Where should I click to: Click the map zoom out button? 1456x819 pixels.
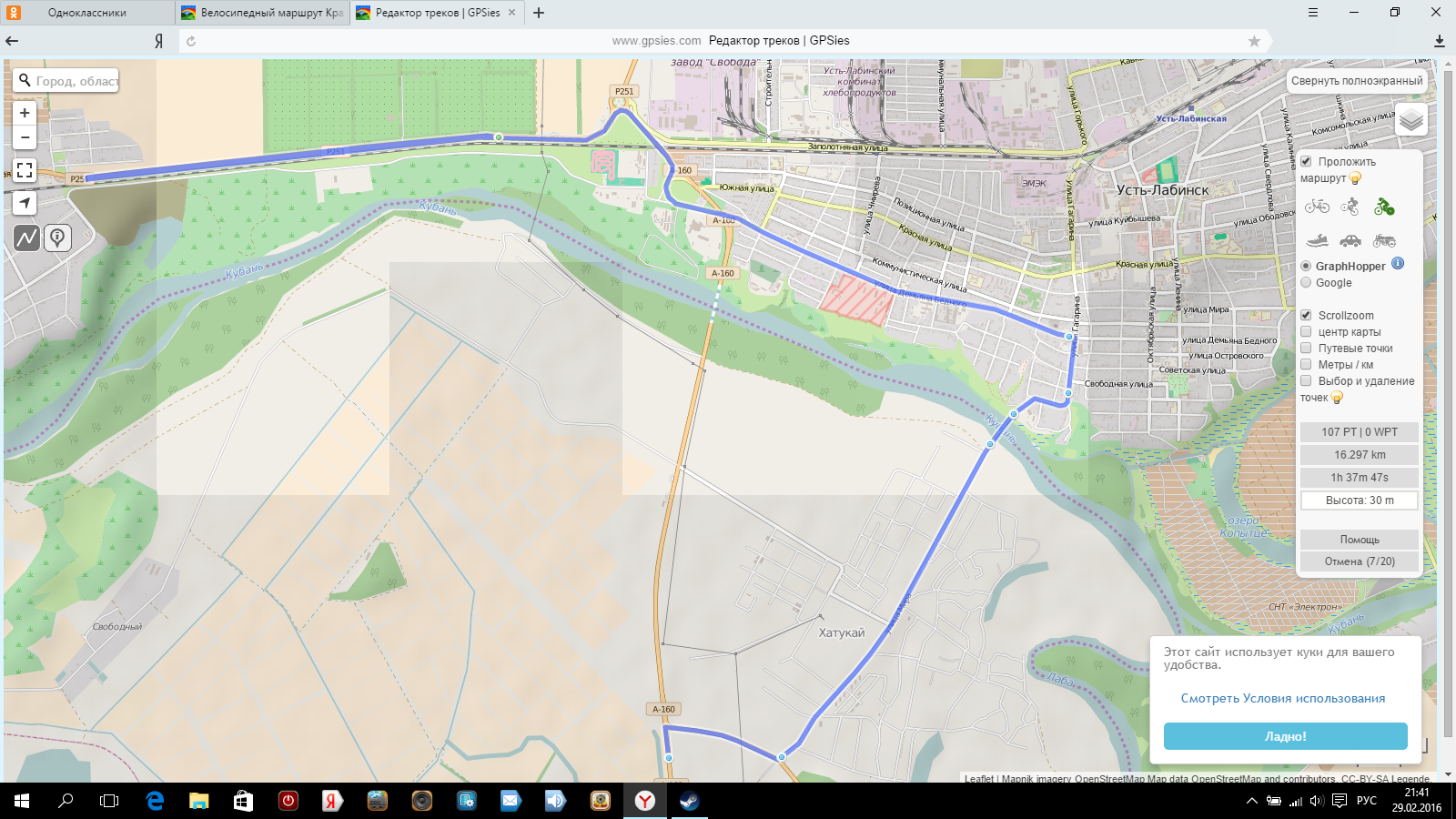pos(25,137)
